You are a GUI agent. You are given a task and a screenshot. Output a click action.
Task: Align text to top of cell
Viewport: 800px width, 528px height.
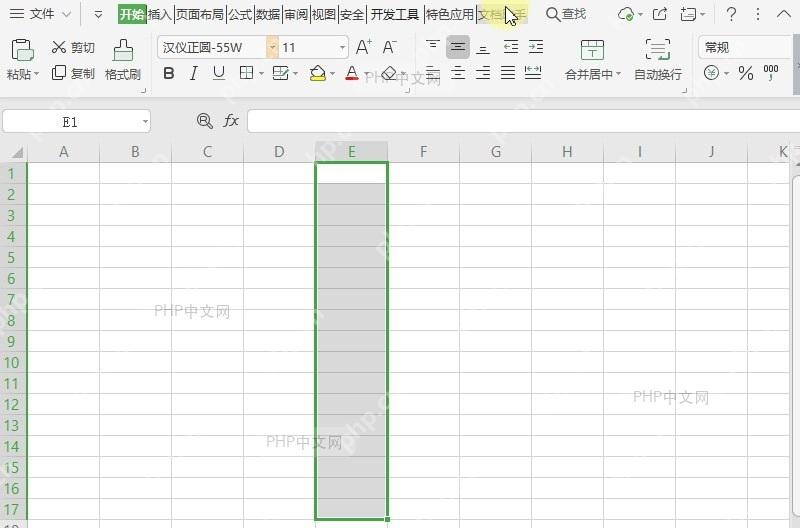coord(433,47)
